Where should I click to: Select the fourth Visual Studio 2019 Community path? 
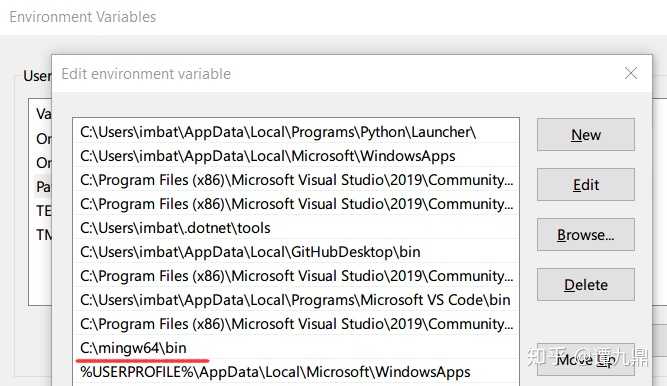pyautogui.click(x=296, y=324)
